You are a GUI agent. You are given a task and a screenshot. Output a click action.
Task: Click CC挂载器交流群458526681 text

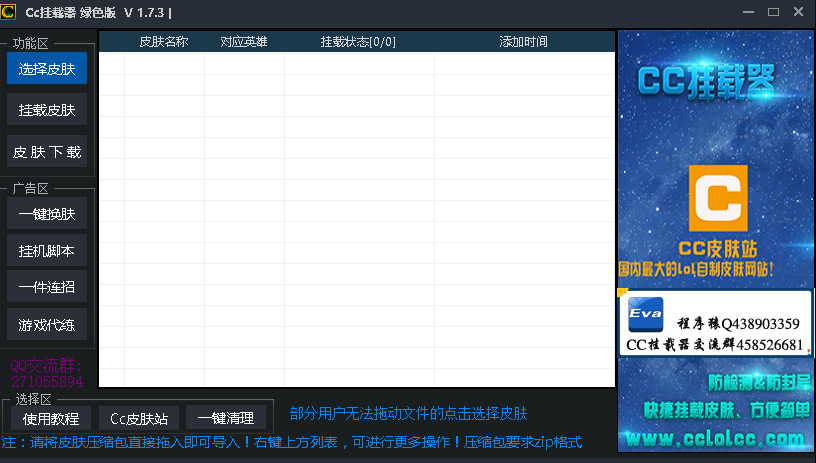pyautogui.click(x=715, y=344)
